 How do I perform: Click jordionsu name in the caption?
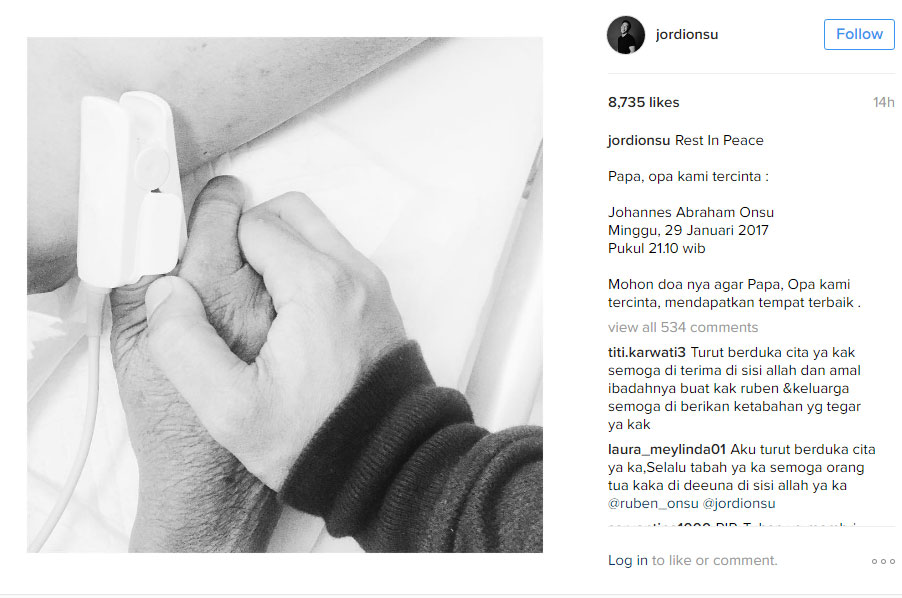[x=639, y=140]
